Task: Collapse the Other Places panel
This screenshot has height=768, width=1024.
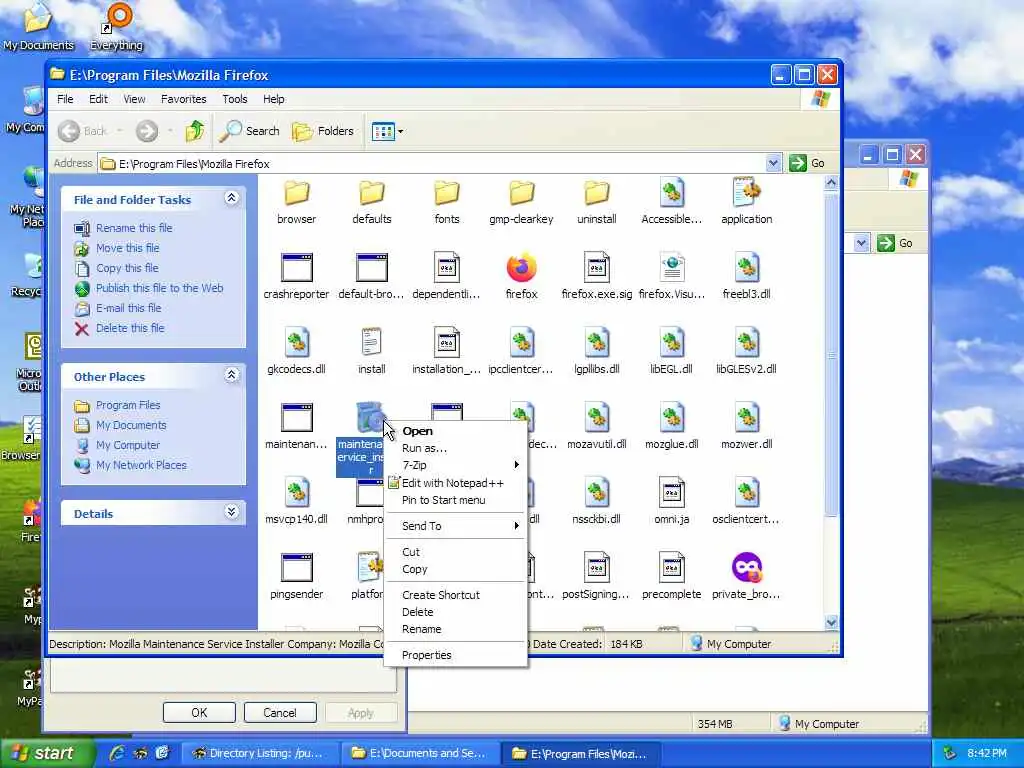Action: [x=231, y=375]
